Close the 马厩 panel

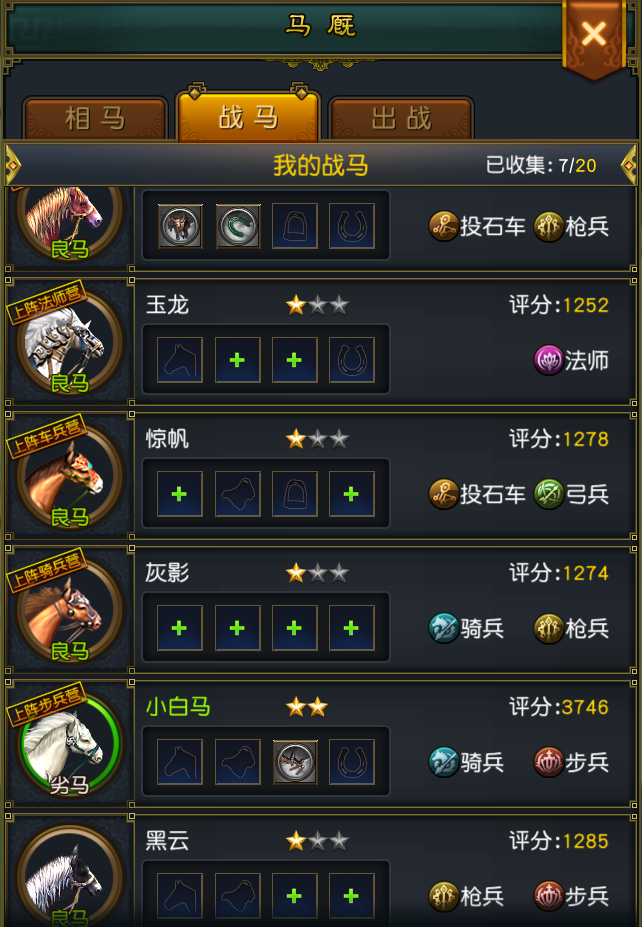(594, 34)
